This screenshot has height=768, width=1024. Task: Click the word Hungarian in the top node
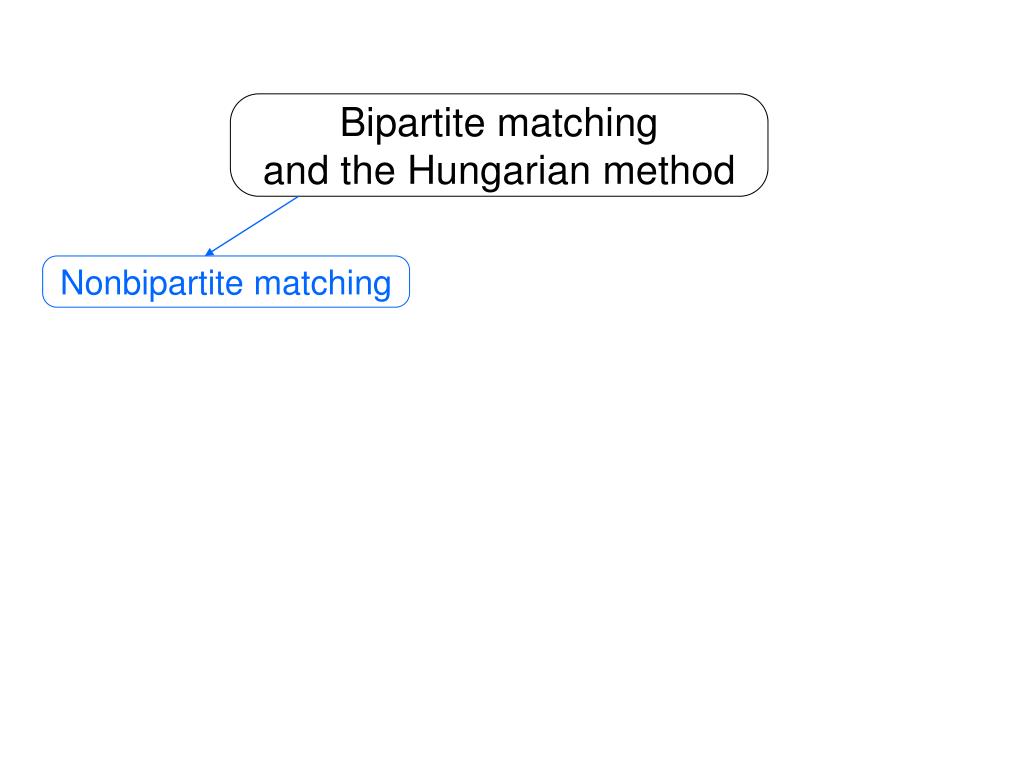(499, 172)
